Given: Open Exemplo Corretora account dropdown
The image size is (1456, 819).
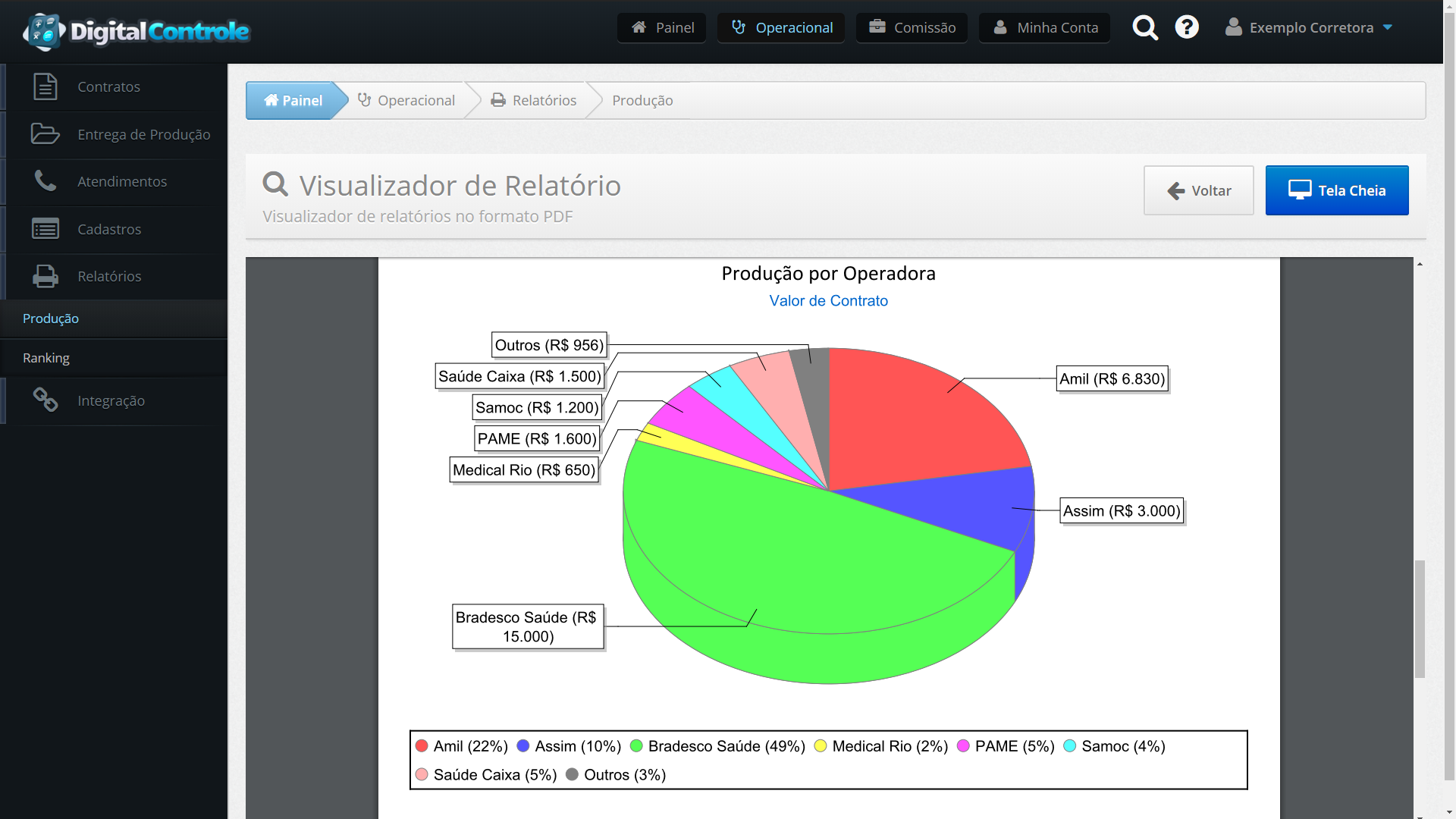Looking at the screenshot, I should (1310, 27).
